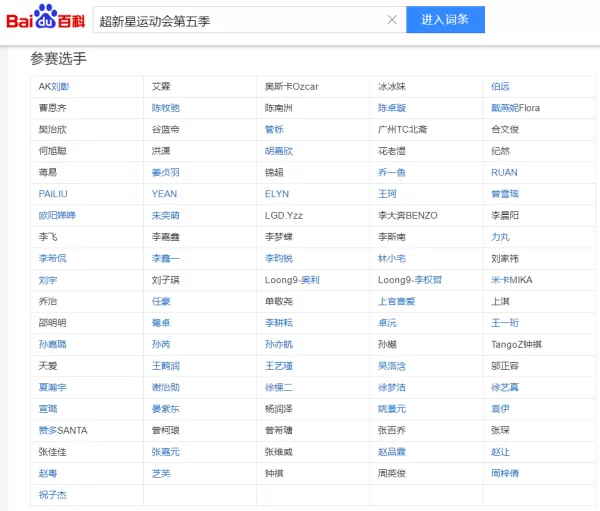Open the 乔一鱼 link

click(391, 172)
